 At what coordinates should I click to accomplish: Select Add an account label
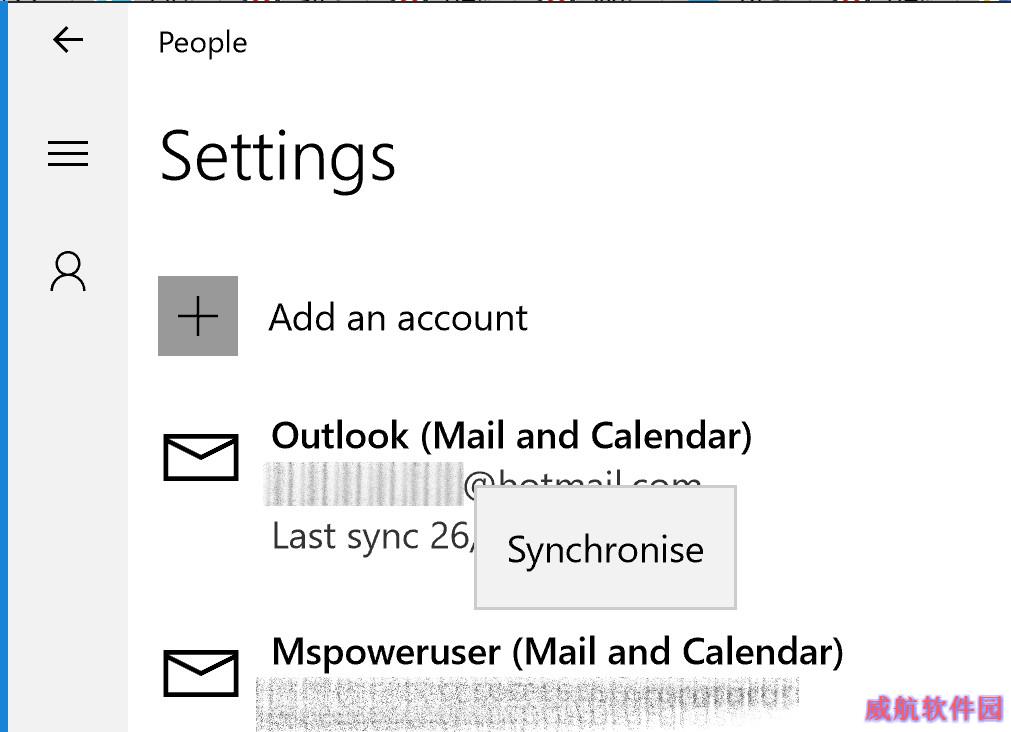(398, 317)
